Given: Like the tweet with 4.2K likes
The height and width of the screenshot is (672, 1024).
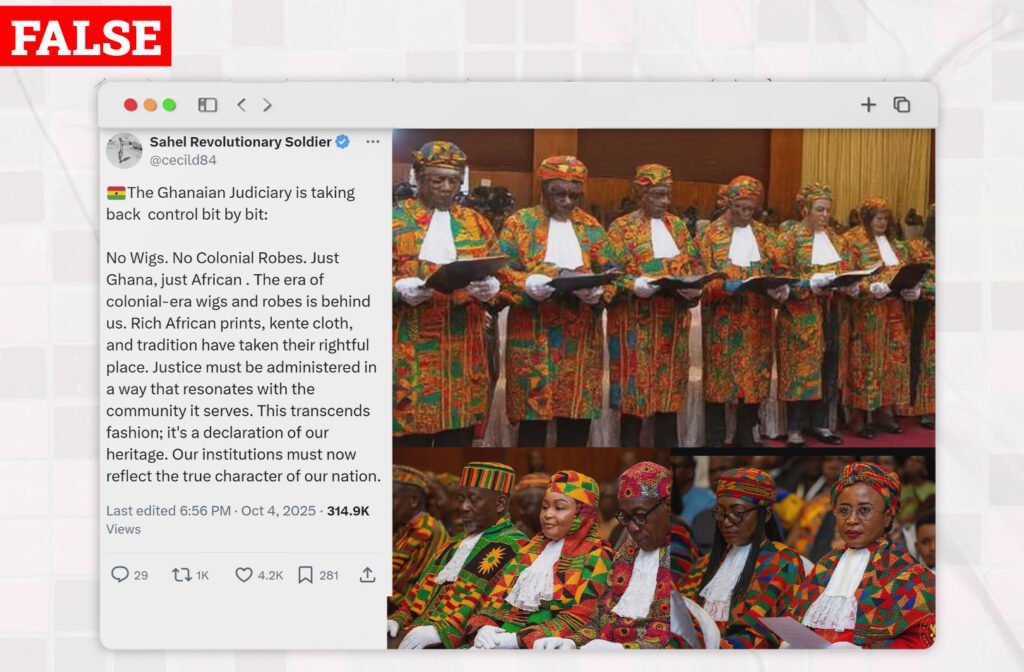Looking at the screenshot, I should (x=259, y=575).
